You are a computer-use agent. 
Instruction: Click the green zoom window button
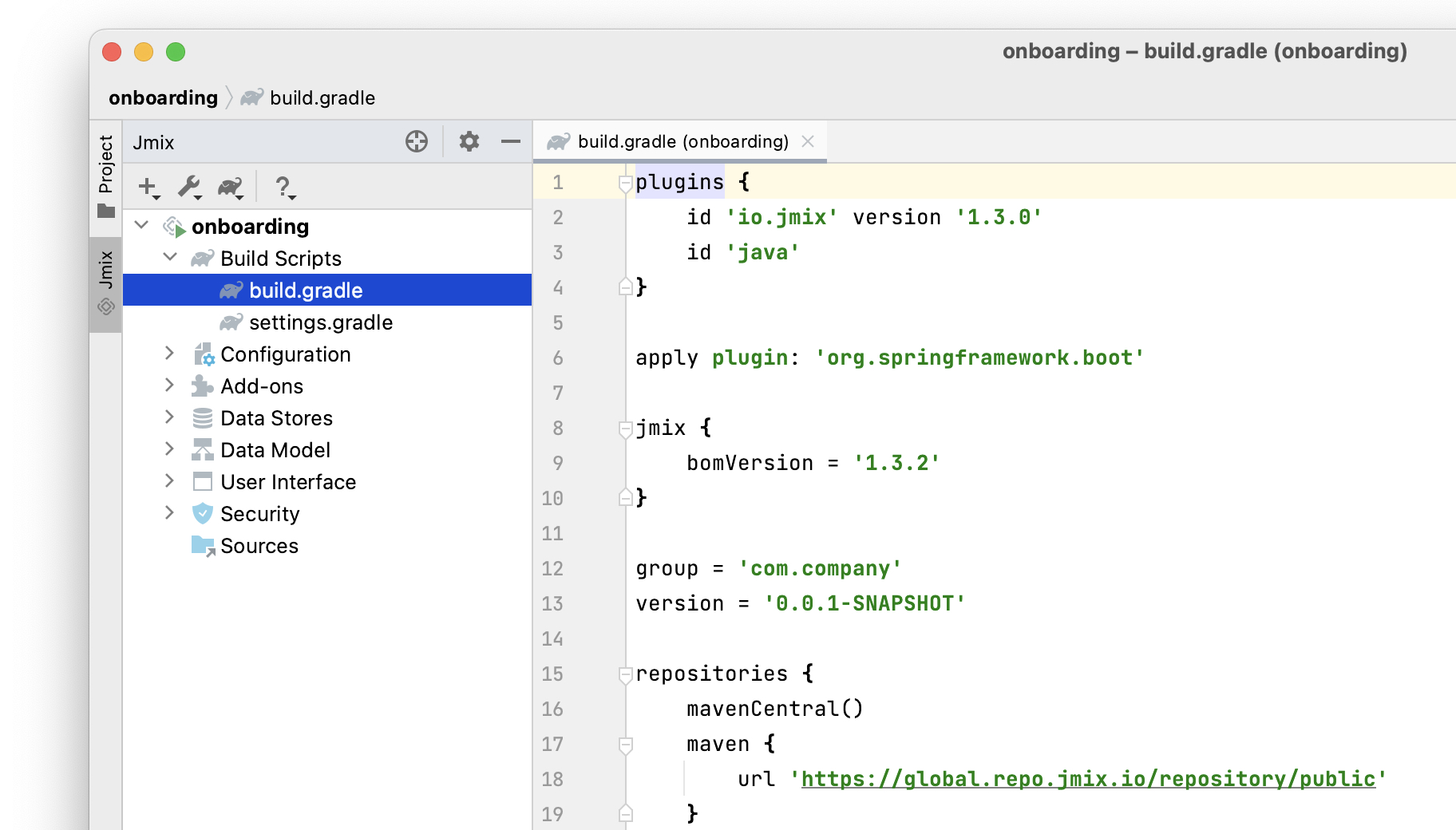point(176,52)
